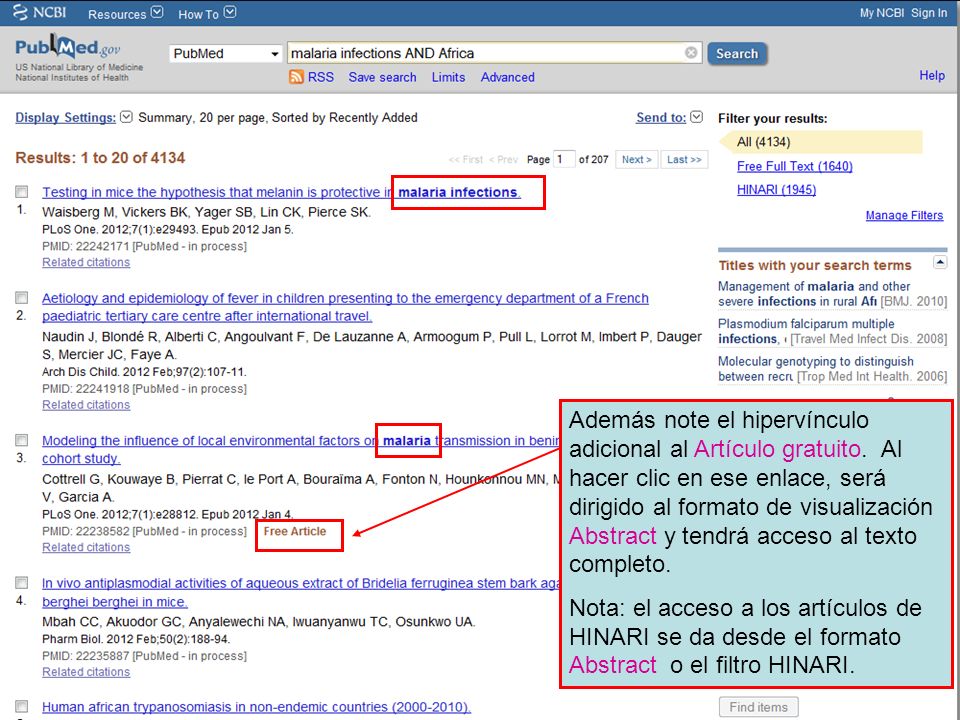
Task: Tick the checkbox for result 3
Action: 21,440
